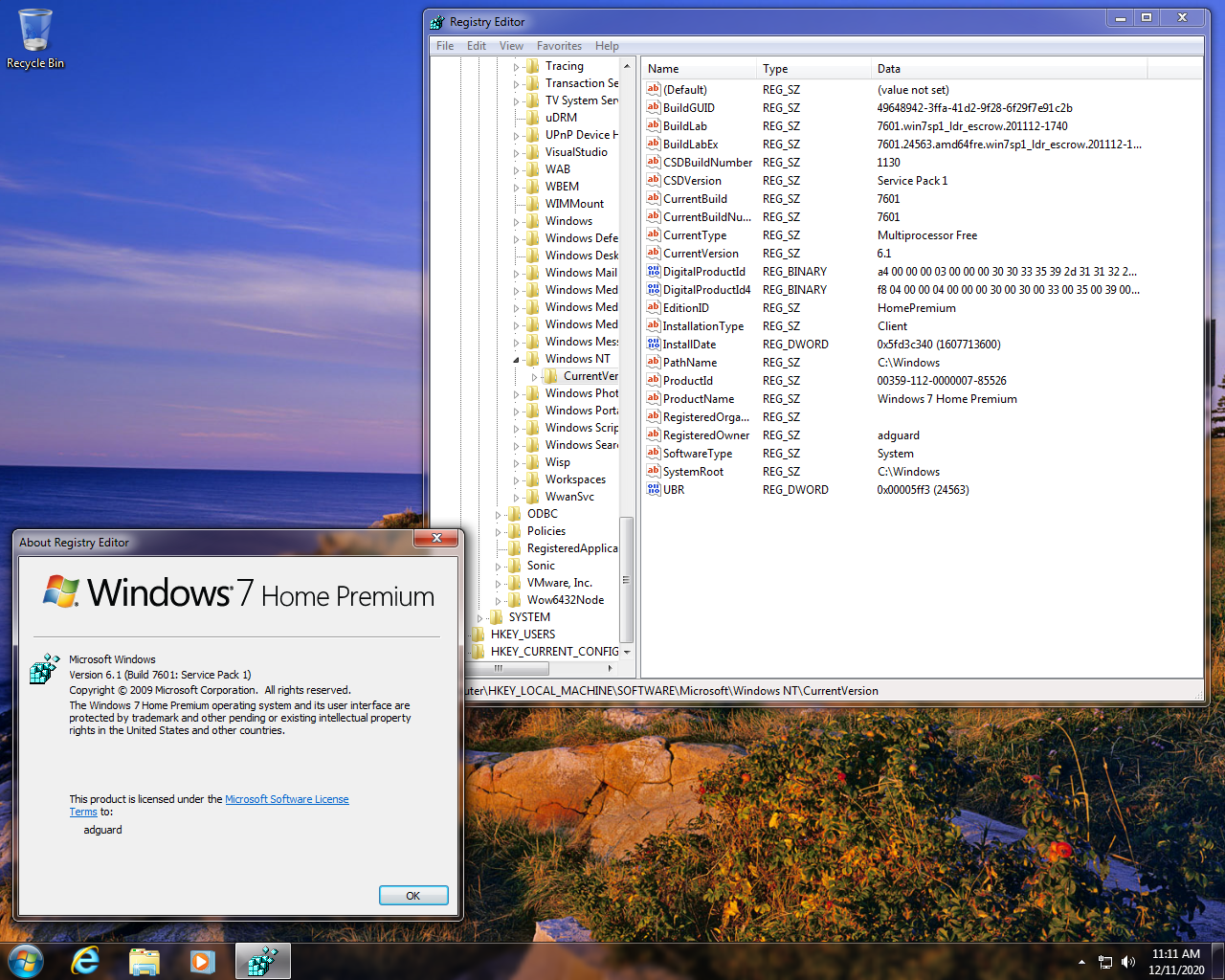Open Windows Media Player taskbar icon
Viewport: 1225px width, 980px height.
(x=203, y=961)
